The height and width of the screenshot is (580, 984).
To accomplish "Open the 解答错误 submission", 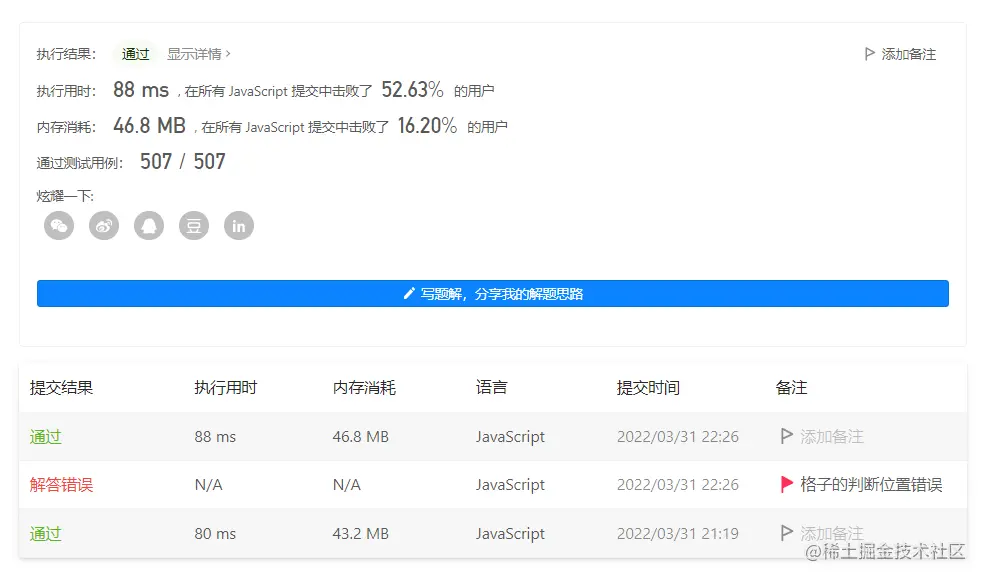I will click(x=61, y=485).
